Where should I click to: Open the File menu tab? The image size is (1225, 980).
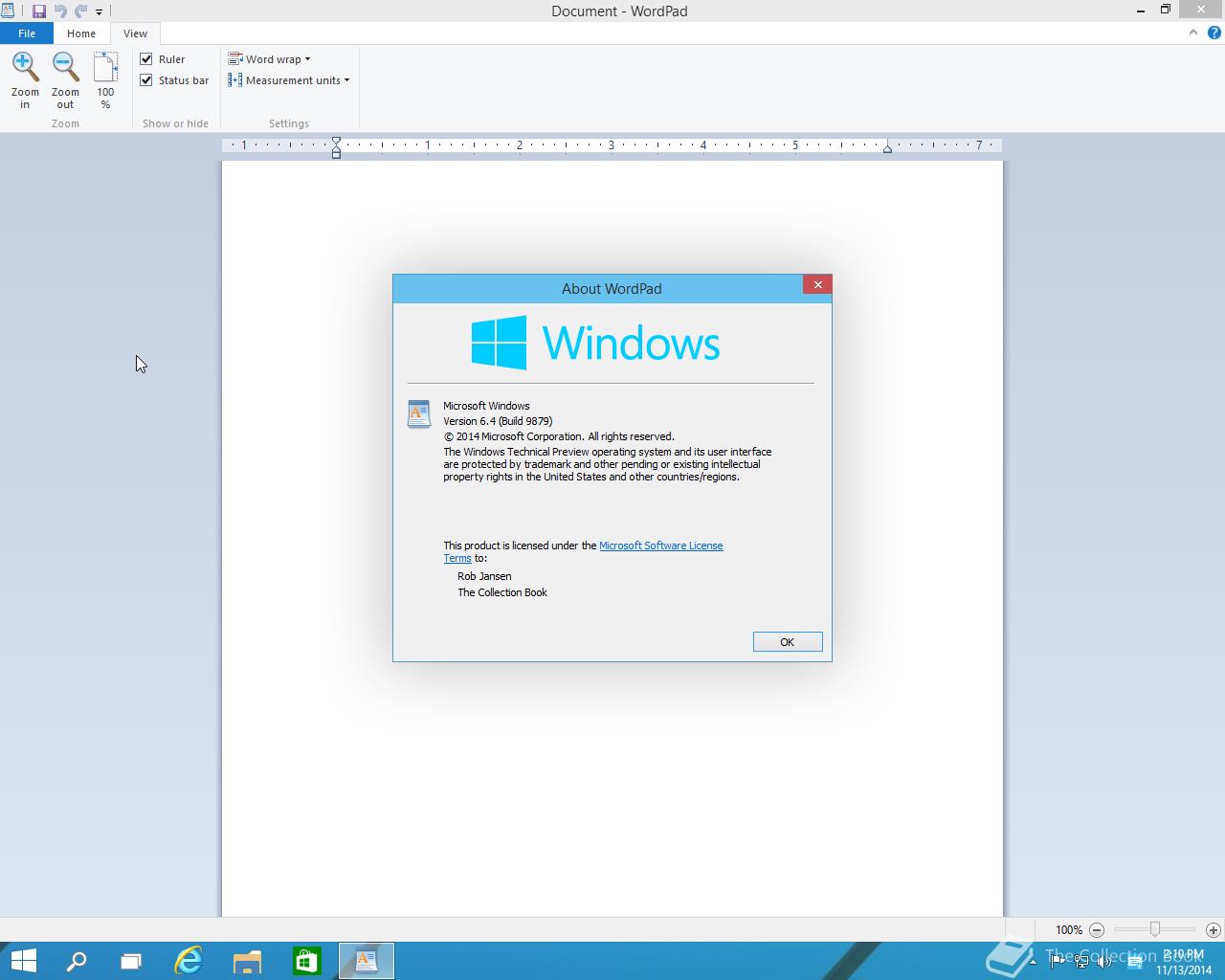click(27, 33)
